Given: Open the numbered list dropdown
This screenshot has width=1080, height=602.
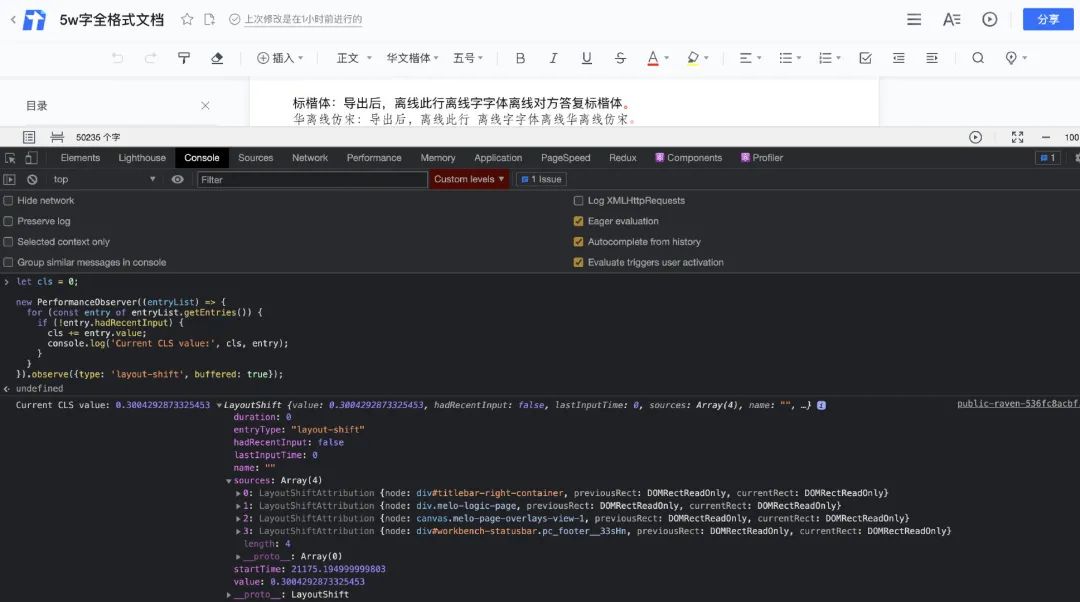Looking at the screenshot, I should point(830,58).
